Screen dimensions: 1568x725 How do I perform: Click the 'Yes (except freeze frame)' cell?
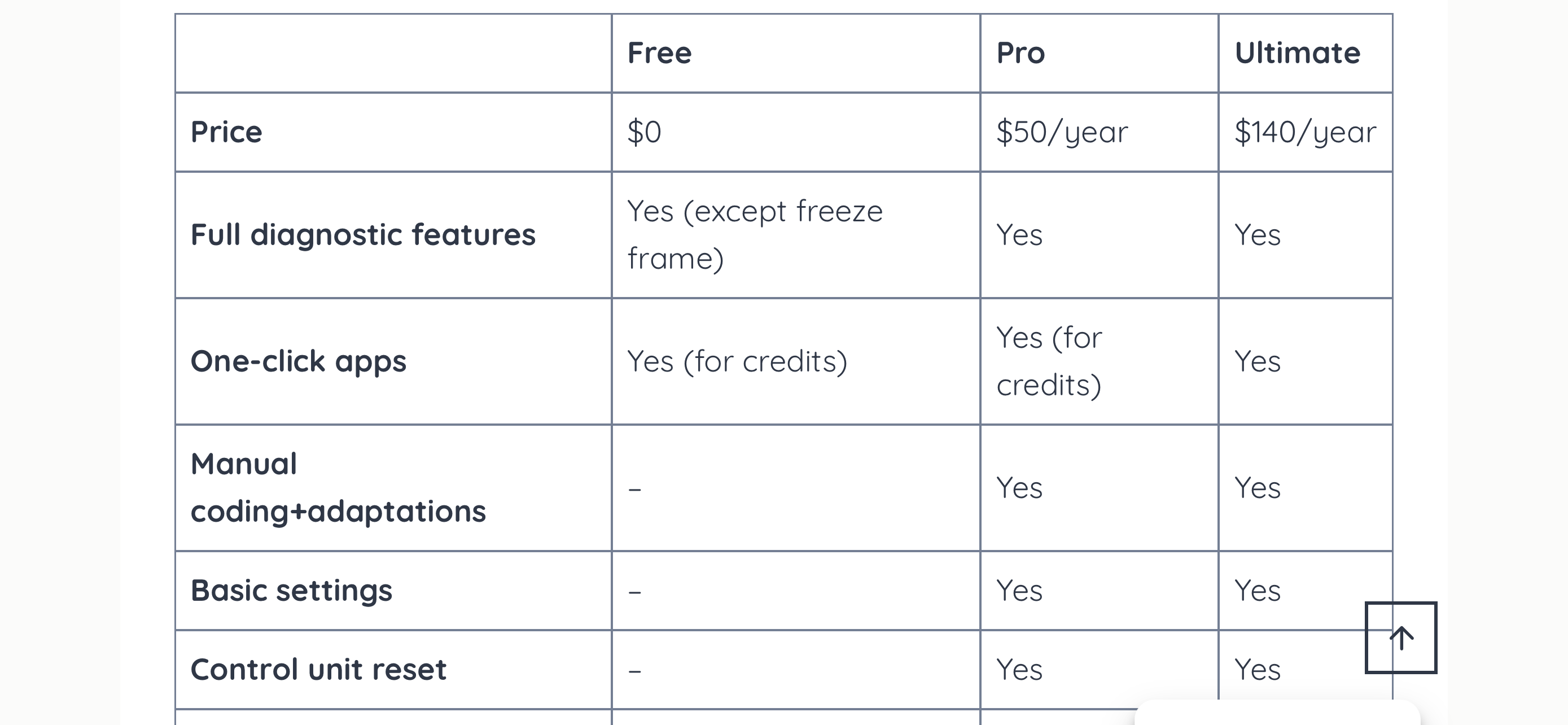tap(754, 235)
